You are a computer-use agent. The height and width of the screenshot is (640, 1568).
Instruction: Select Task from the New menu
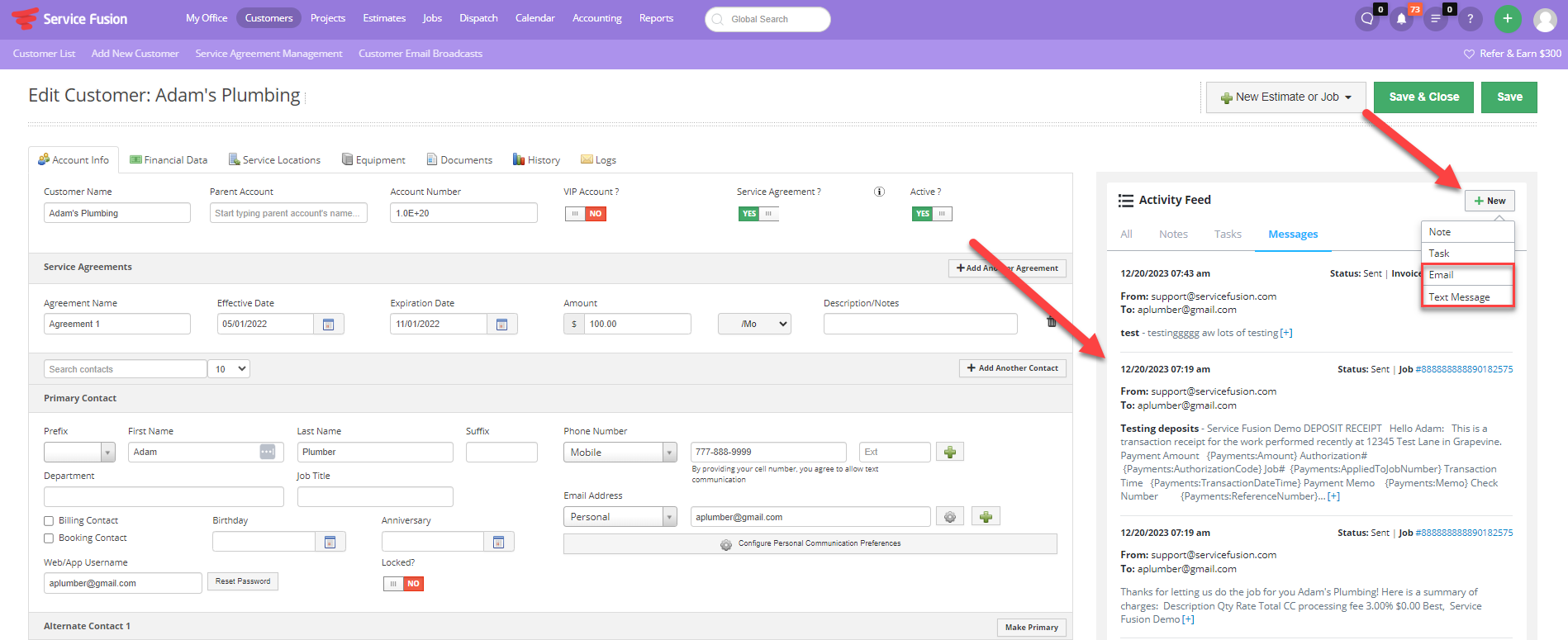pos(1467,254)
